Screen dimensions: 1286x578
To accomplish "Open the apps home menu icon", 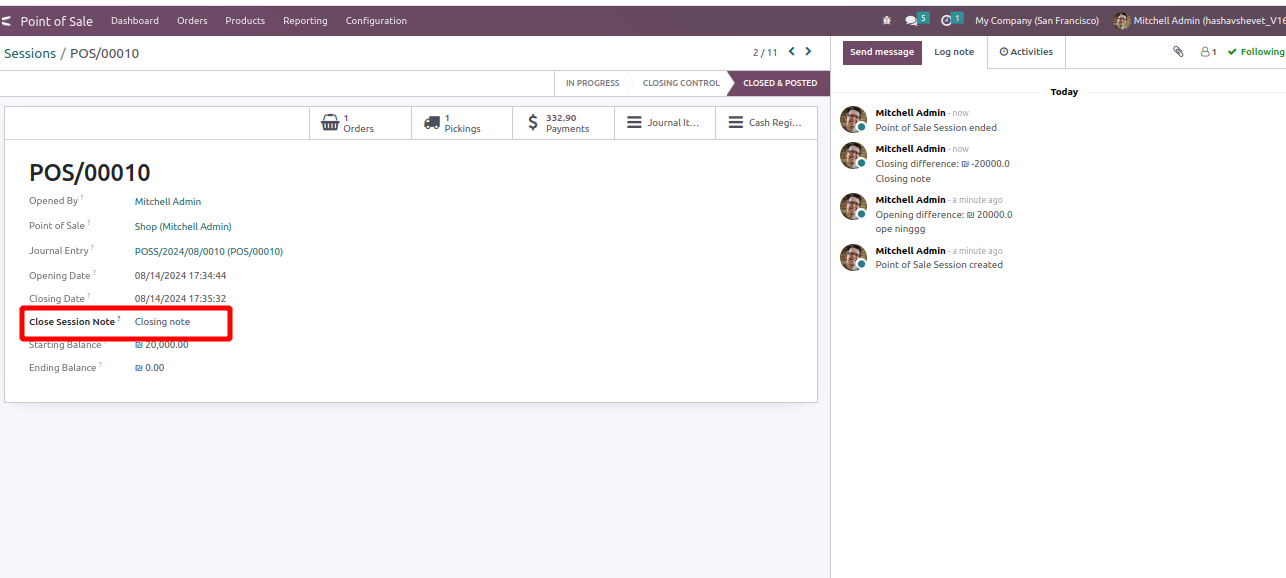I will click(6, 21).
